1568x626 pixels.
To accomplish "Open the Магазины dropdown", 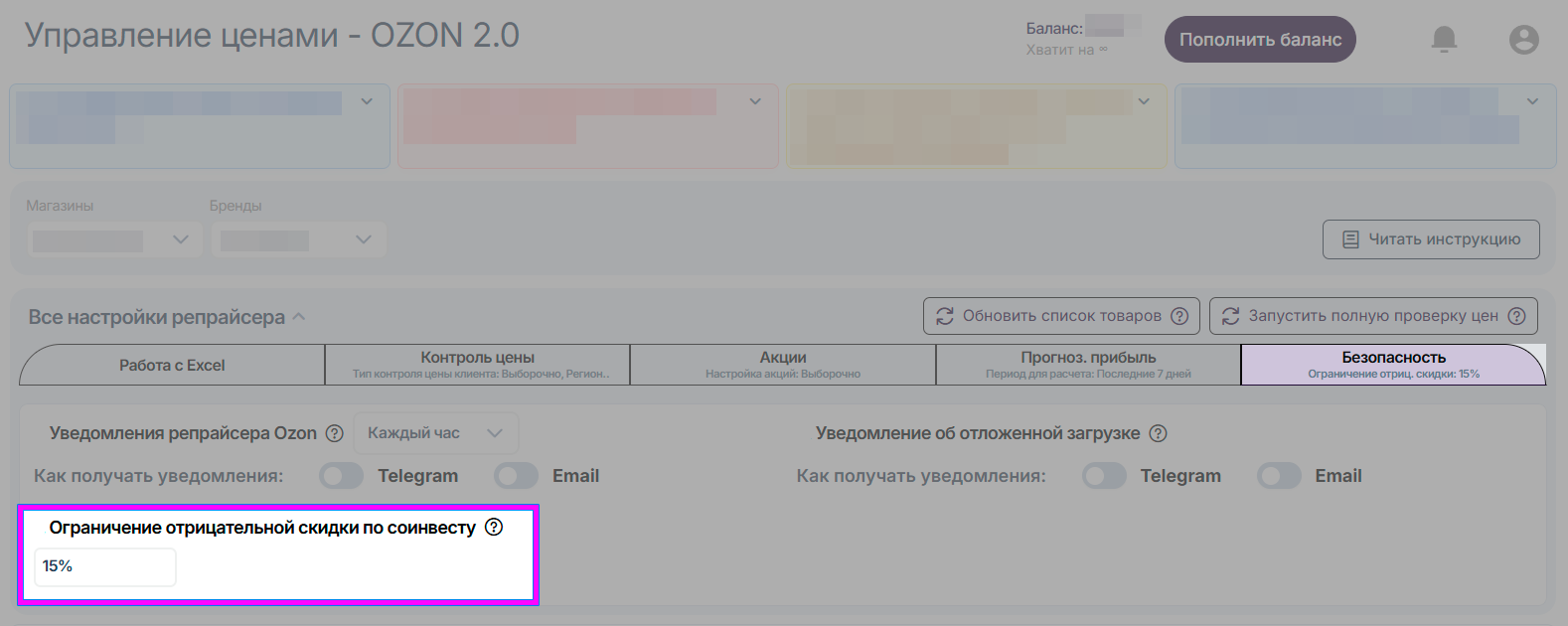I will pos(113,239).
